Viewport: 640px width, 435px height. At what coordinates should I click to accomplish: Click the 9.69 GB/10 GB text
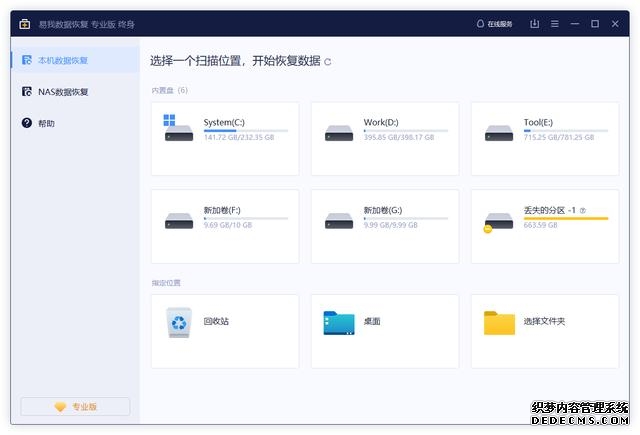[x=228, y=225]
